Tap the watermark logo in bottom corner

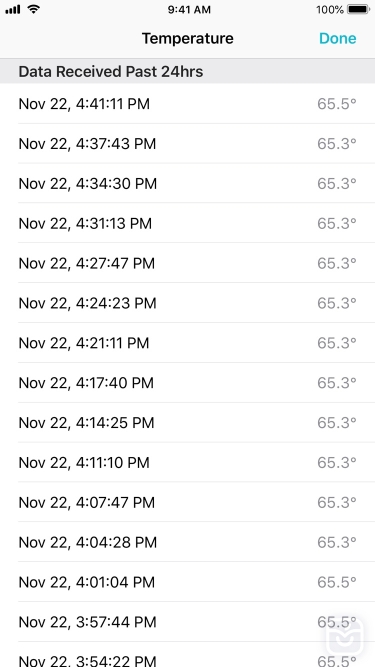pos(345,636)
